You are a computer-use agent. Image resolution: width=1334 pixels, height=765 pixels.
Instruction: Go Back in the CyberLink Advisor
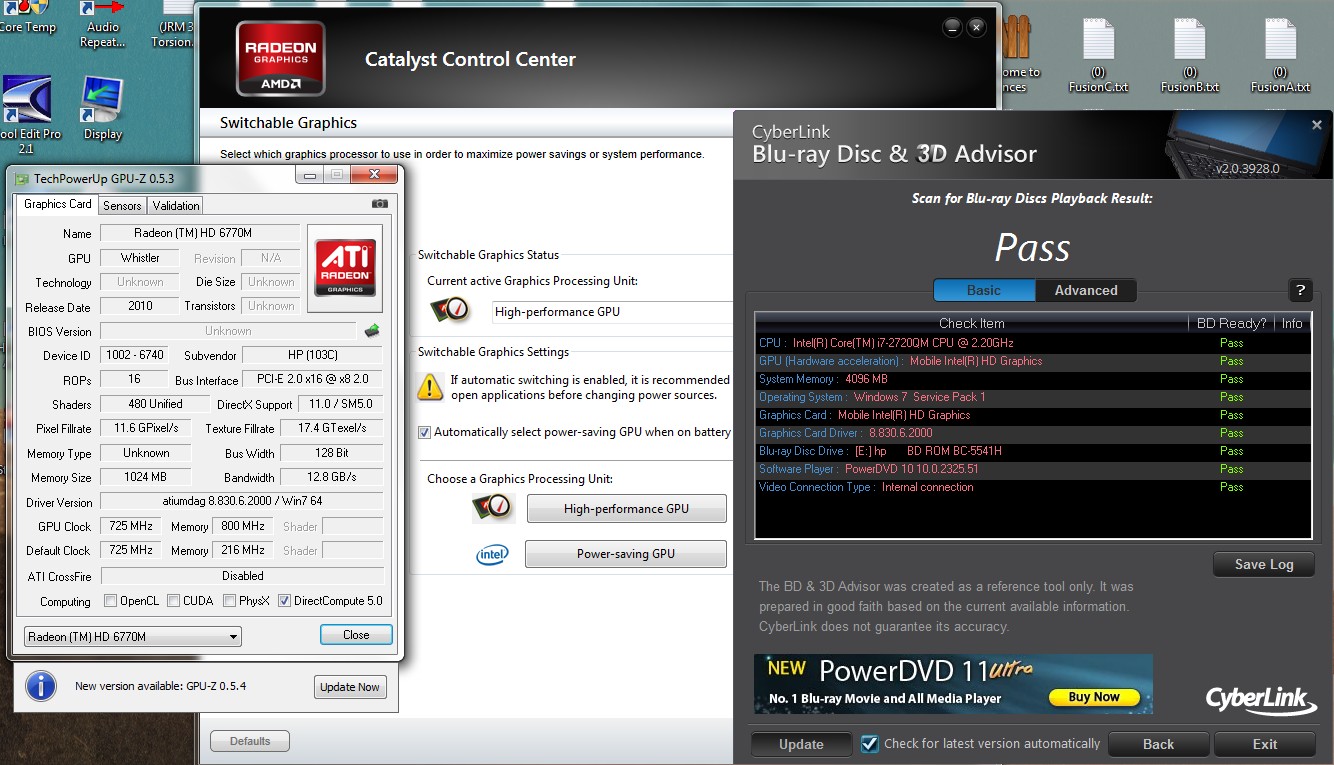[1159, 744]
